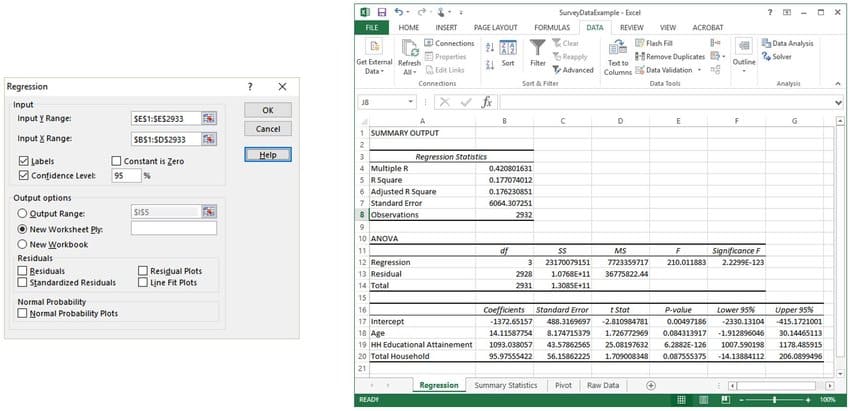Screen dimensions: 850x411
Task: Click Text to Columns icon
Action: click(x=617, y=48)
